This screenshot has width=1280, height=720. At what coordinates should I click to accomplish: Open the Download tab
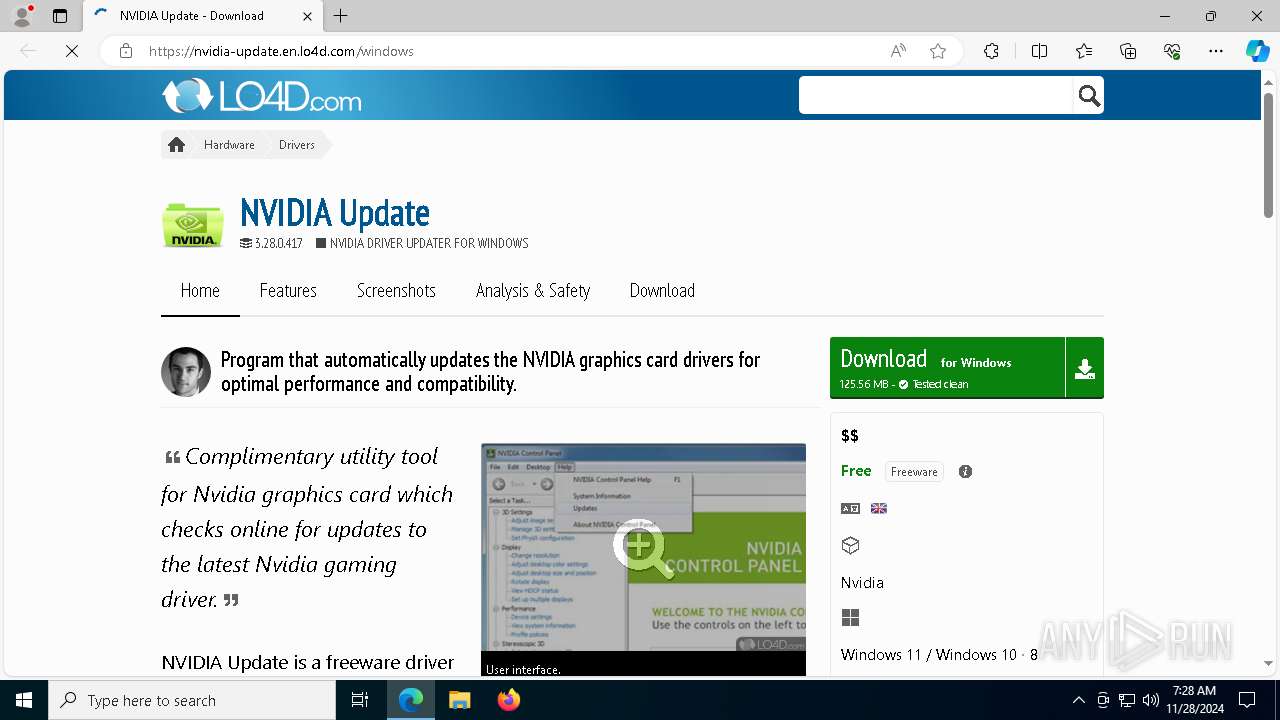662,291
